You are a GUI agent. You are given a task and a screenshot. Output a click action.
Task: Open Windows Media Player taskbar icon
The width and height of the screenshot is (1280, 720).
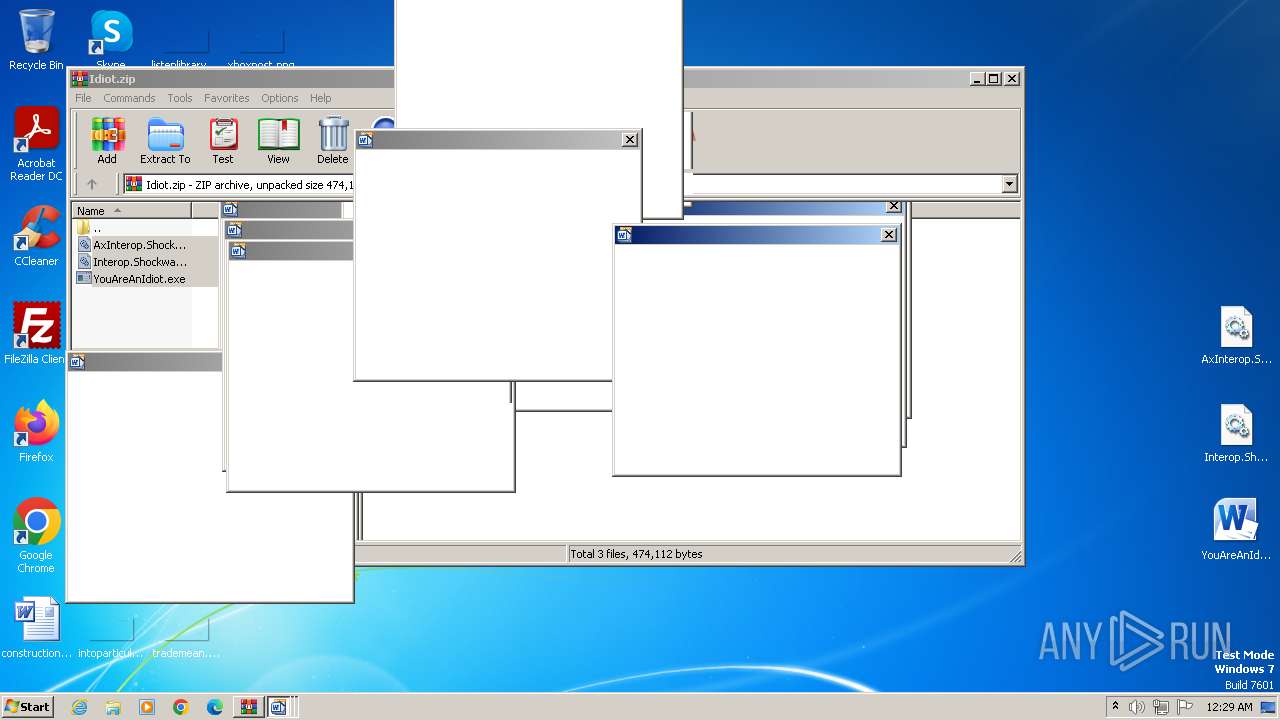tap(147, 707)
